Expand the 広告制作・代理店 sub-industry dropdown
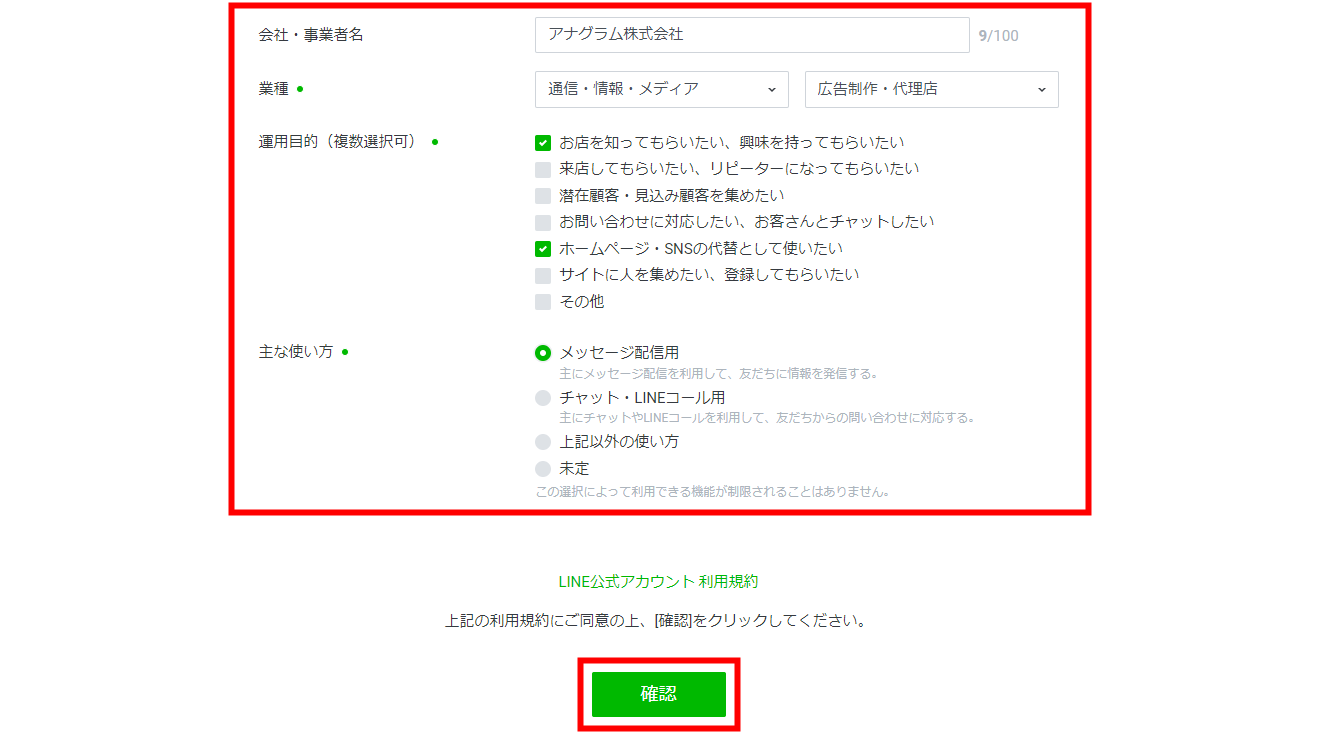This screenshot has width=1326, height=734. (930, 89)
